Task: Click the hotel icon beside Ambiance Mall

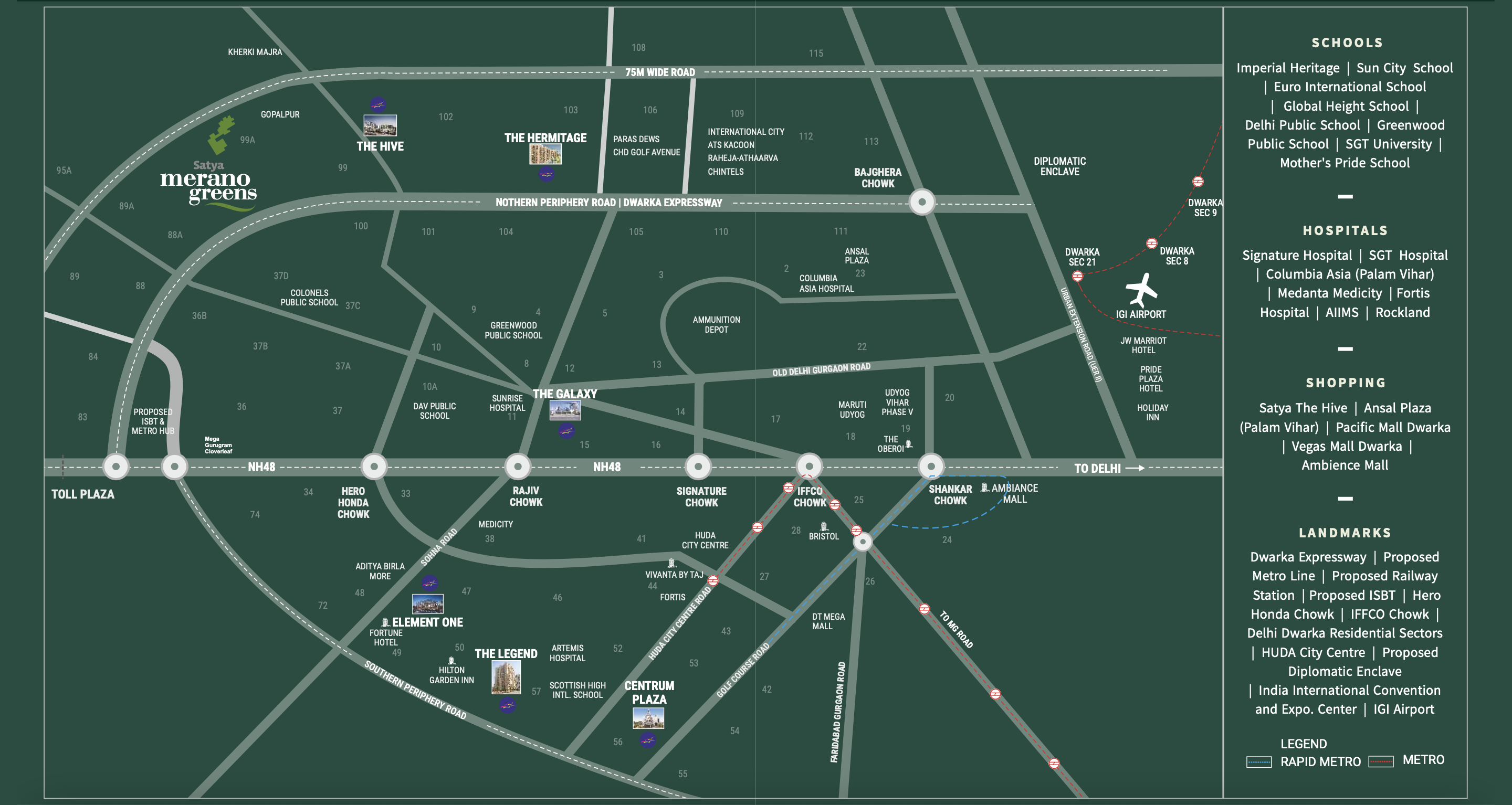Action: pyautogui.click(x=985, y=488)
